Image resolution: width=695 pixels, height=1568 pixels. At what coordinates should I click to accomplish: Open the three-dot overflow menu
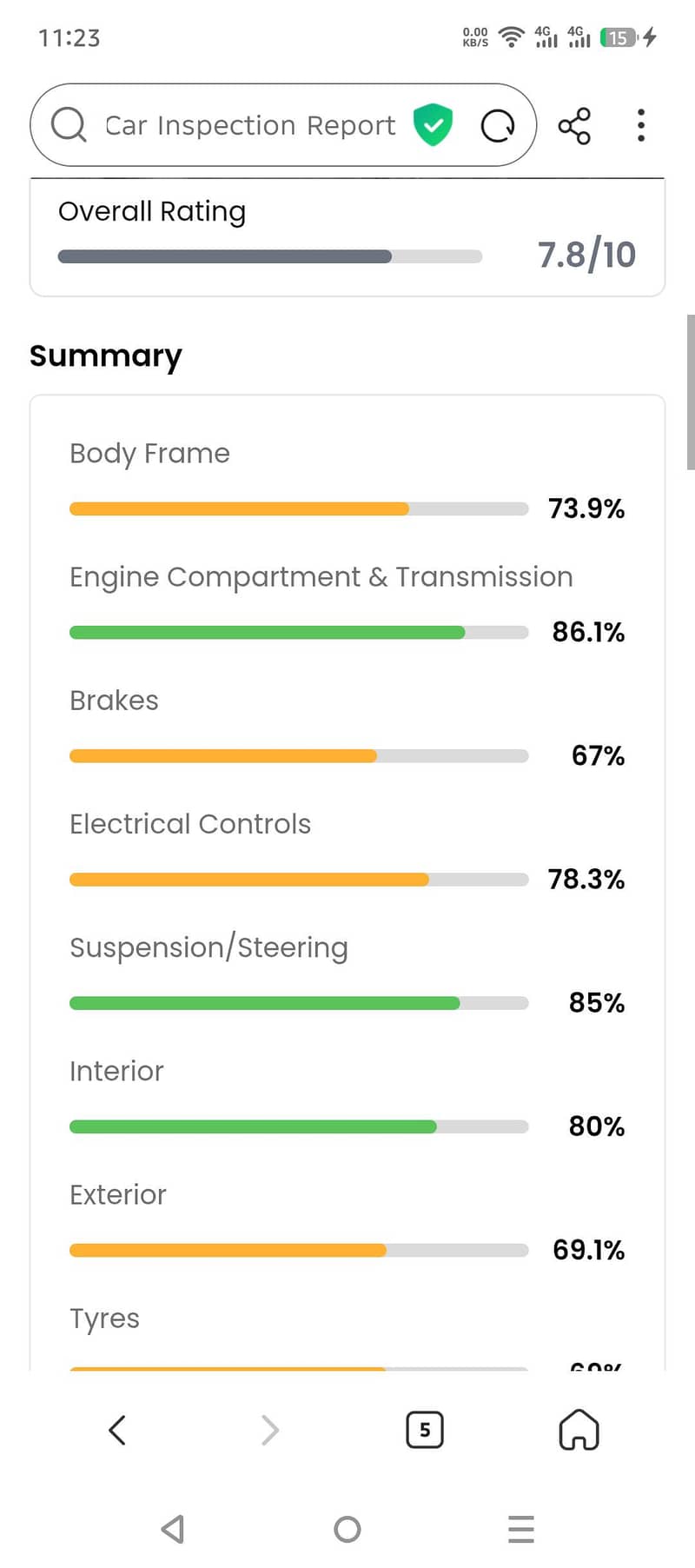point(641,125)
